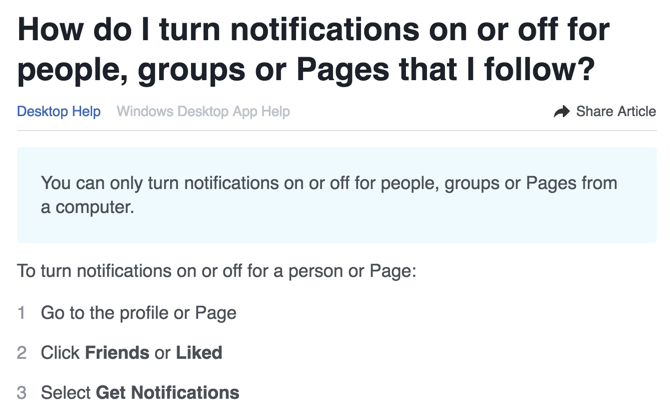Click the words "a computer." in the note
Viewport: 670px width, 415px height.
[x=87, y=207]
